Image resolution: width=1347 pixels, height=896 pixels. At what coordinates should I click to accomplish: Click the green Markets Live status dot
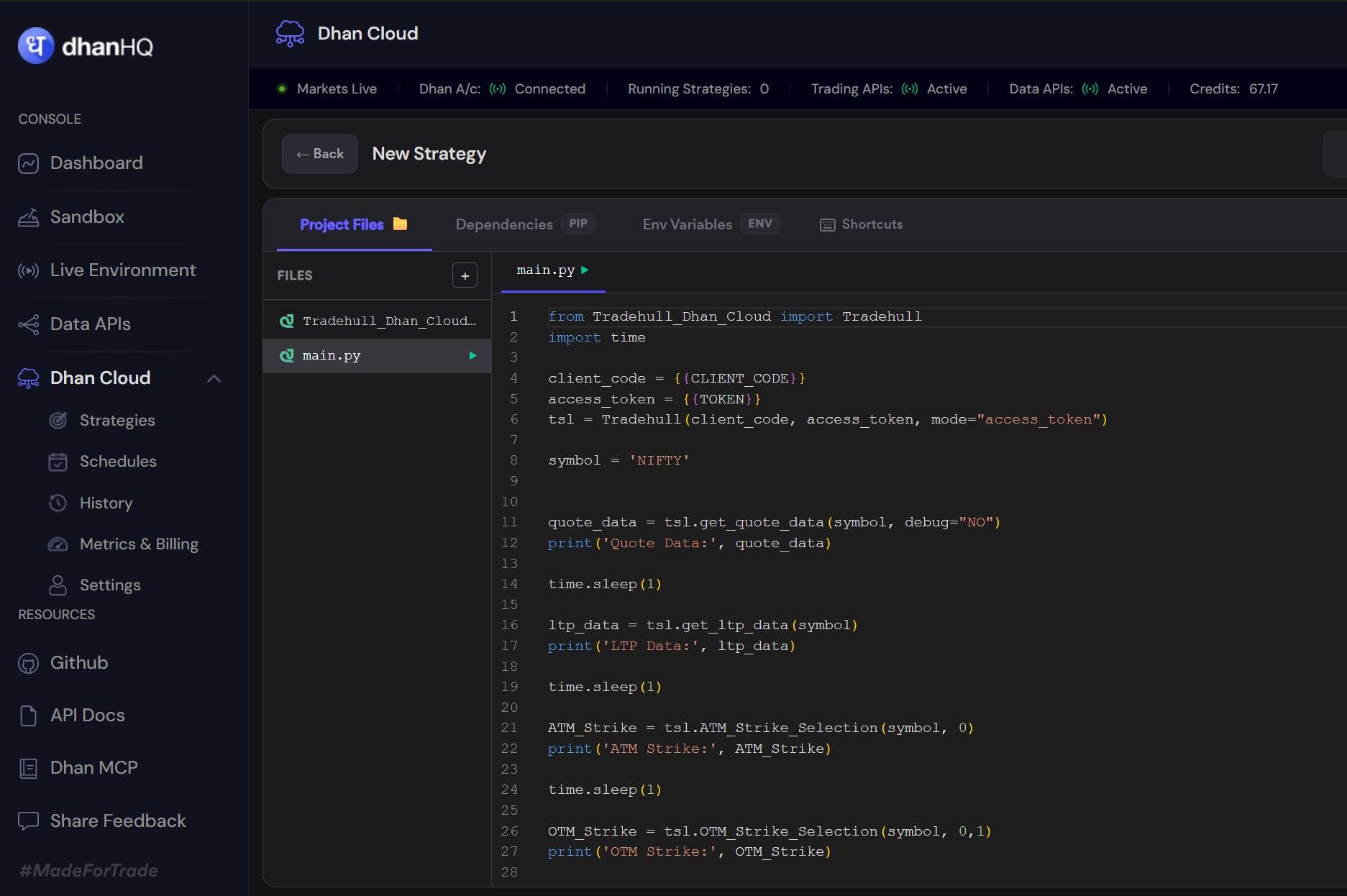pyautogui.click(x=282, y=89)
